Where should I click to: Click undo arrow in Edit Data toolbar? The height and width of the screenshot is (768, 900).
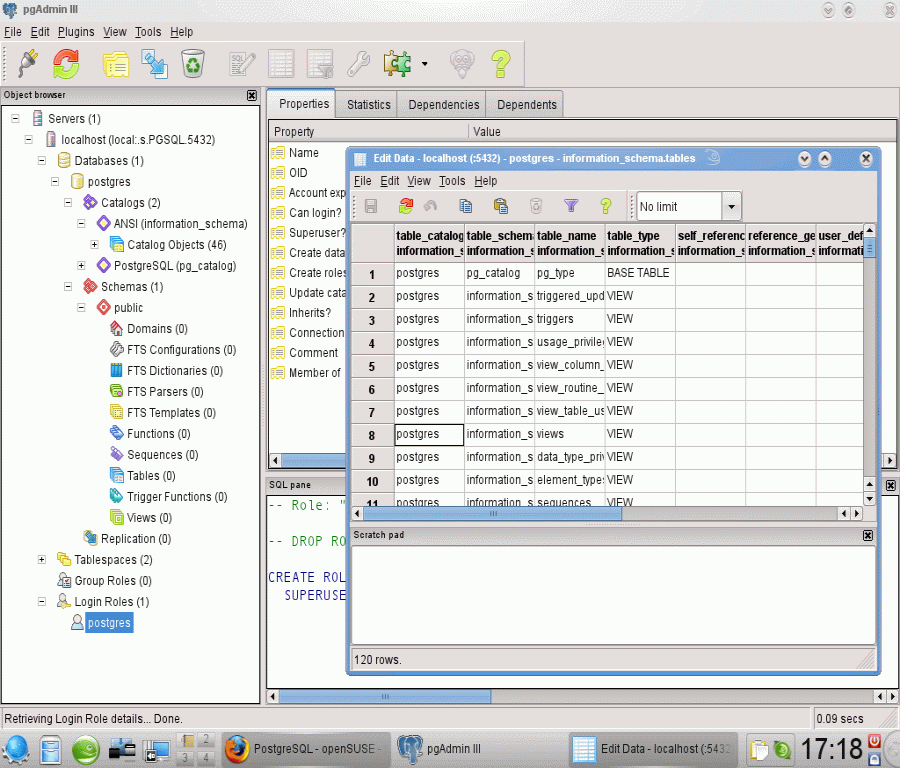(430, 206)
